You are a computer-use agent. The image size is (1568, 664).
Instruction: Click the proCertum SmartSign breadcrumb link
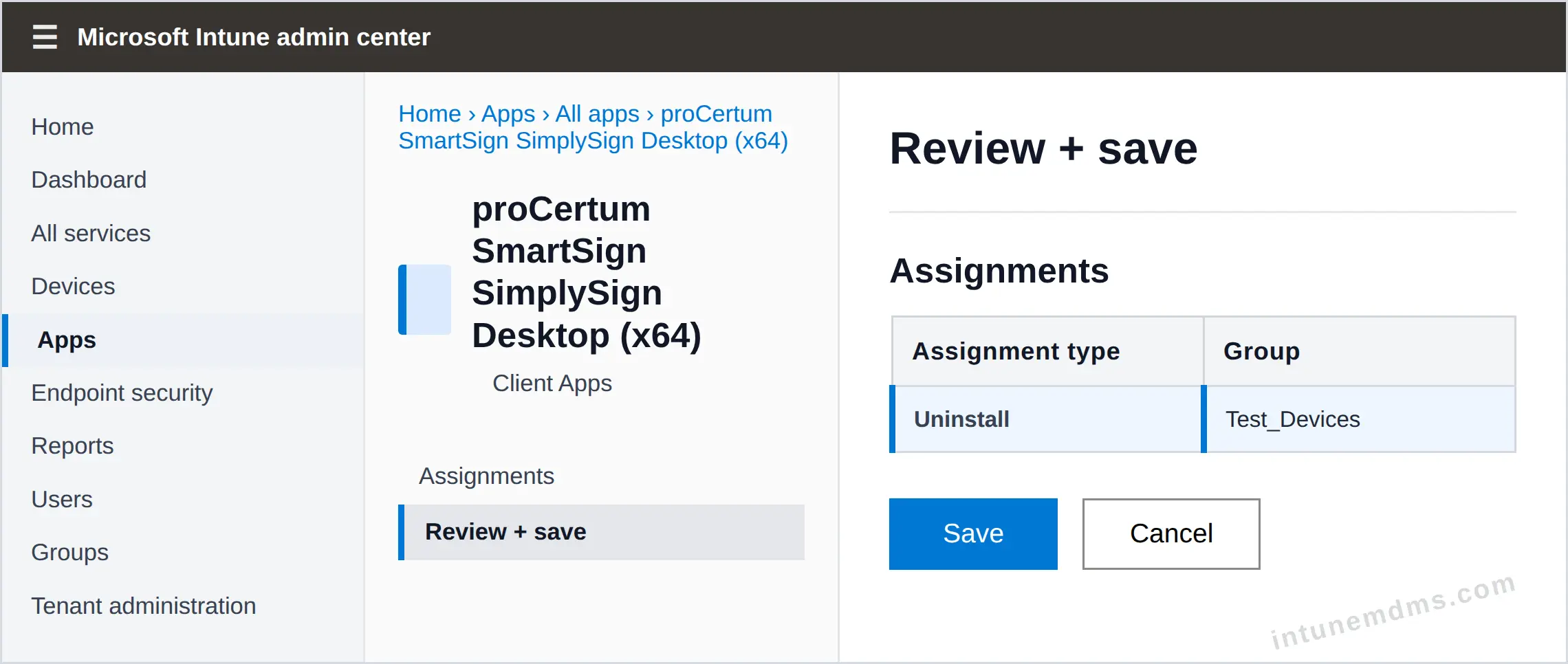tap(593, 127)
